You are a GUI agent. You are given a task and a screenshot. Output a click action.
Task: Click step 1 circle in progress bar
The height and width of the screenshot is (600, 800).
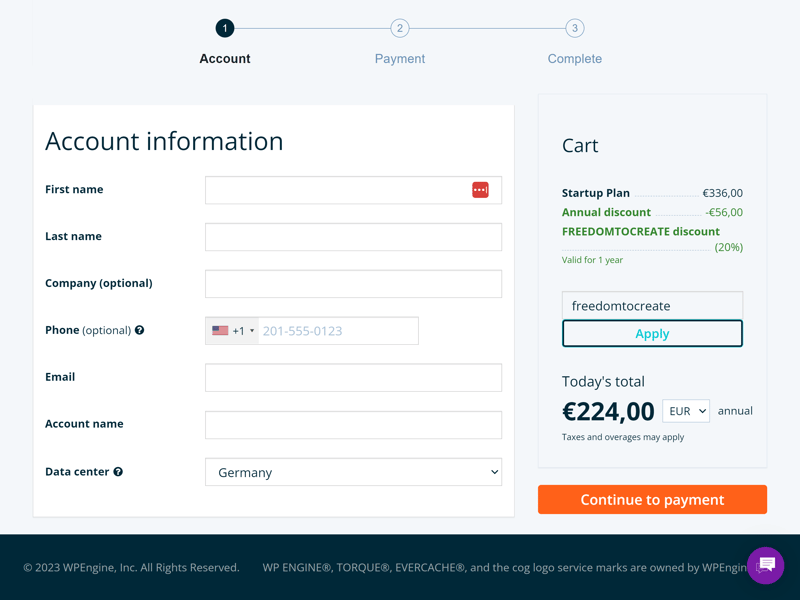click(225, 28)
